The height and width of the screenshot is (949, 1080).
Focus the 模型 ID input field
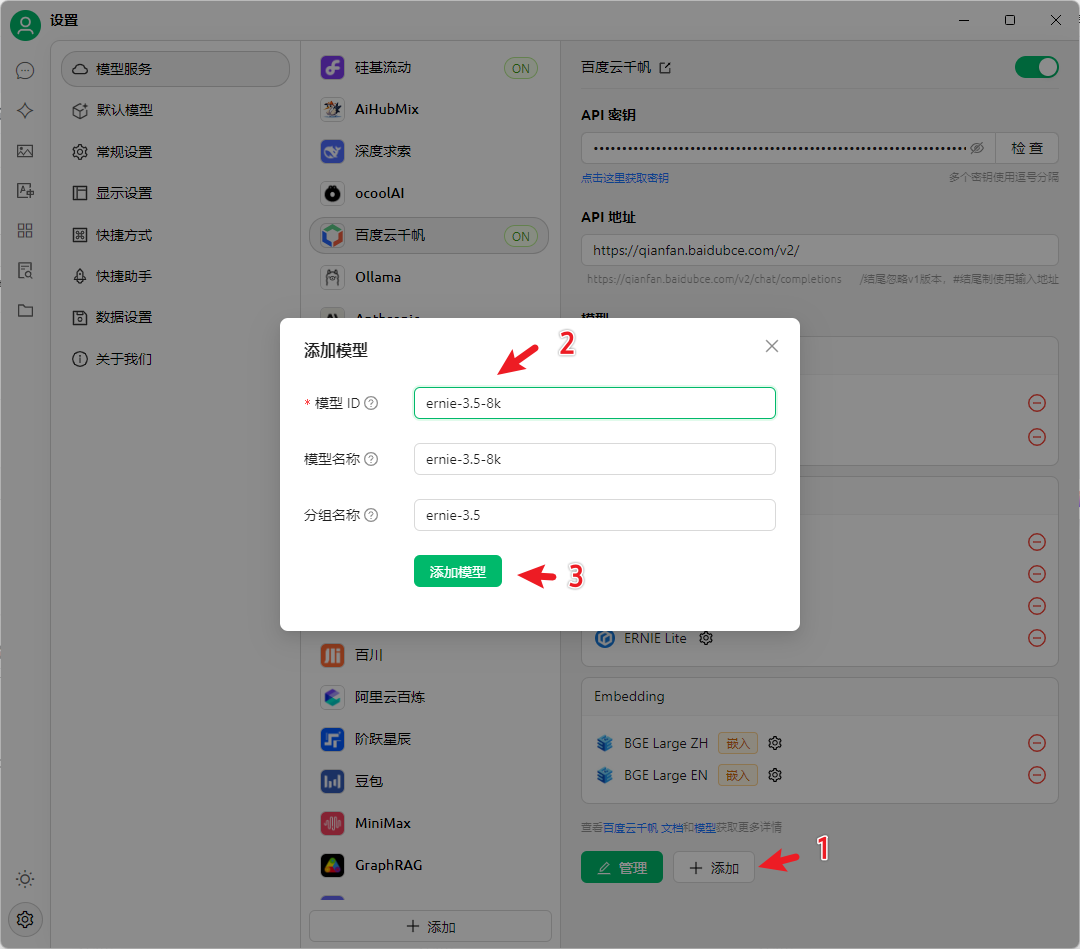[x=594, y=403]
